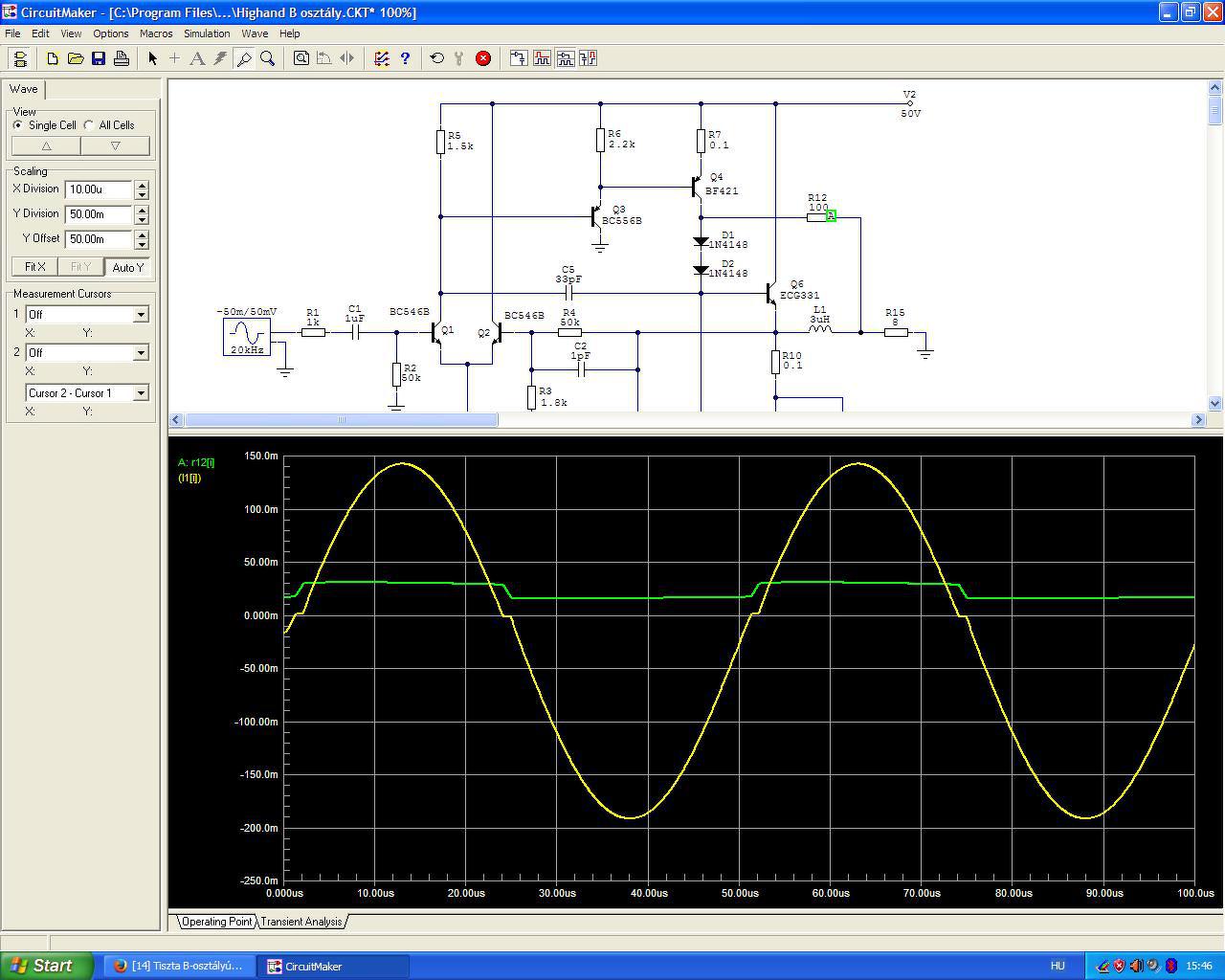Select the Zoom magnifier tool

point(268,58)
